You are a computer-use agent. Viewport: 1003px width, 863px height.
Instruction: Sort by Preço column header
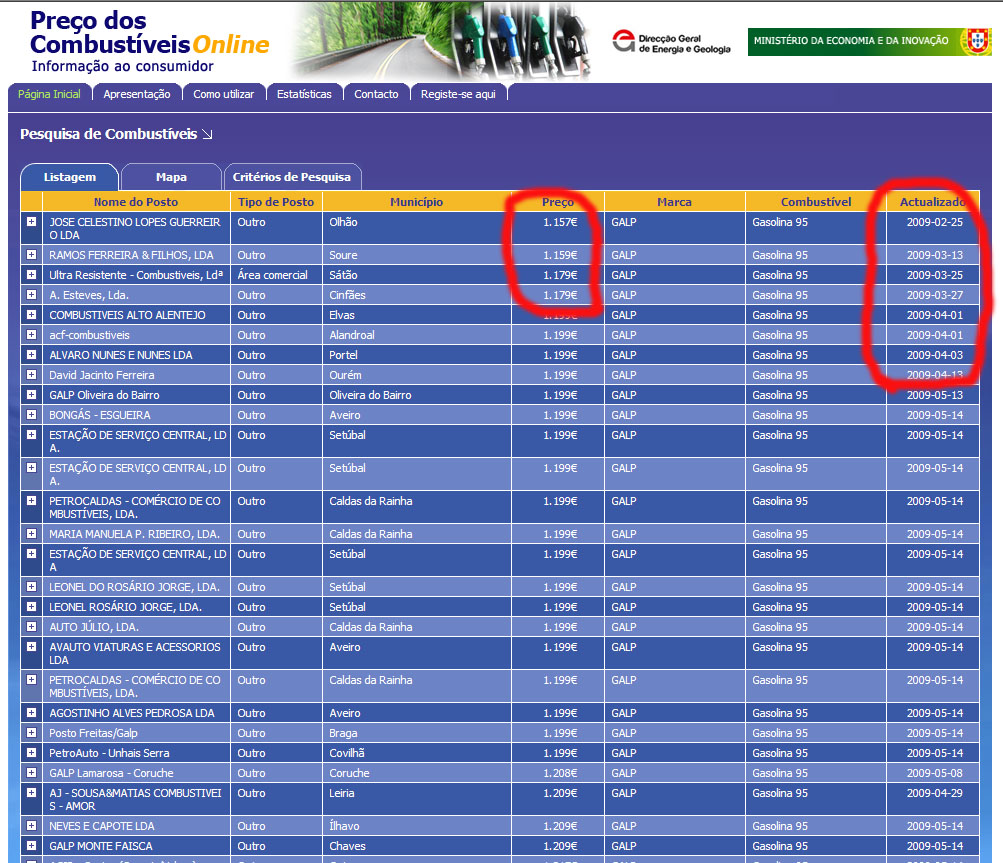(x=558, y=202)
